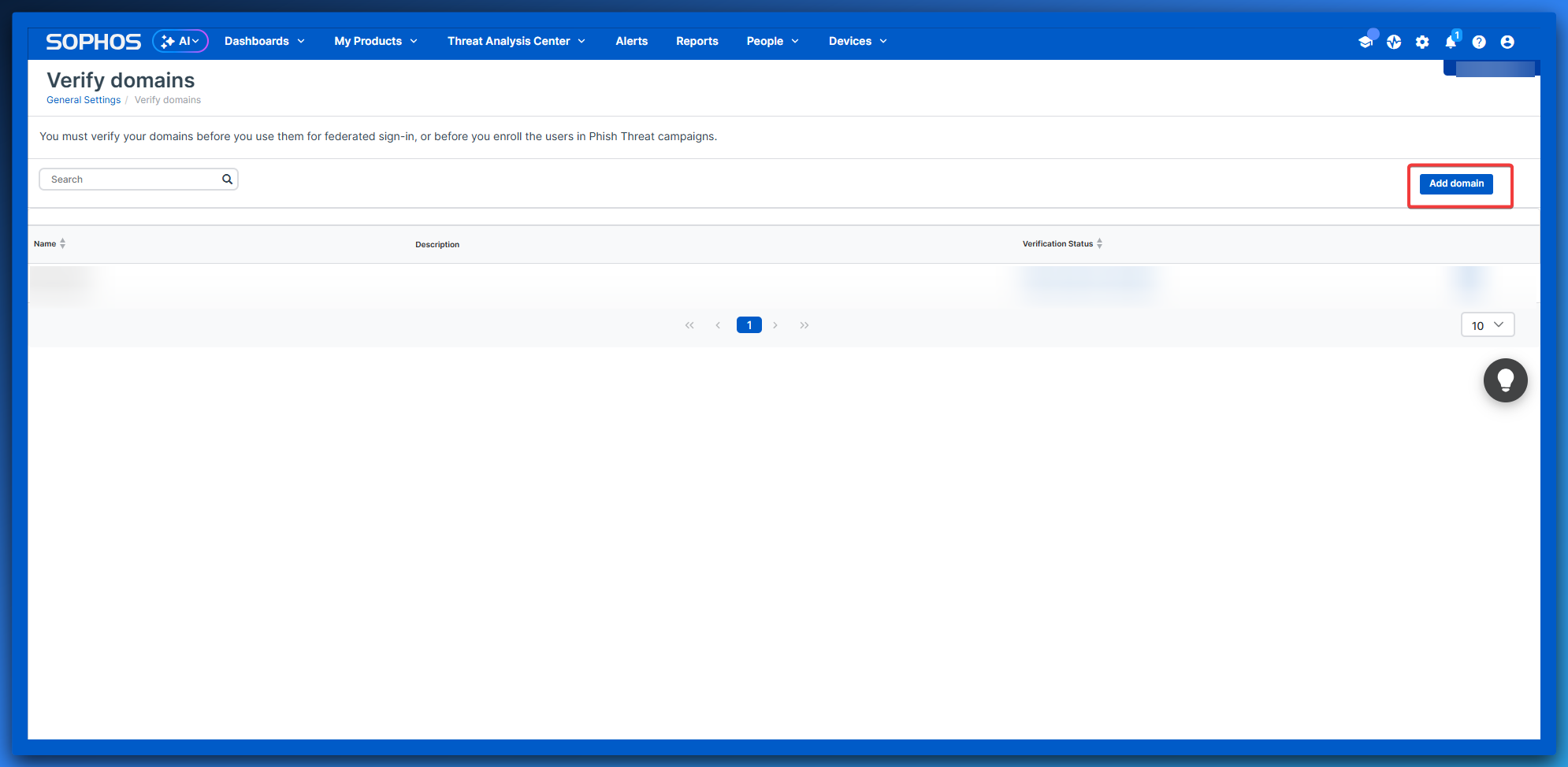Screen dimensions: 1568x767
Task: Open the user account profile icon
Action: click(1507, 42)
